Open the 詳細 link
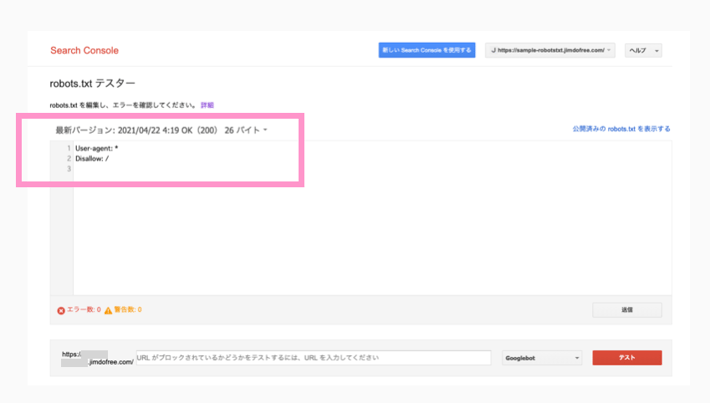The width and height of the screenshot is (710, 403). (207, 105)
